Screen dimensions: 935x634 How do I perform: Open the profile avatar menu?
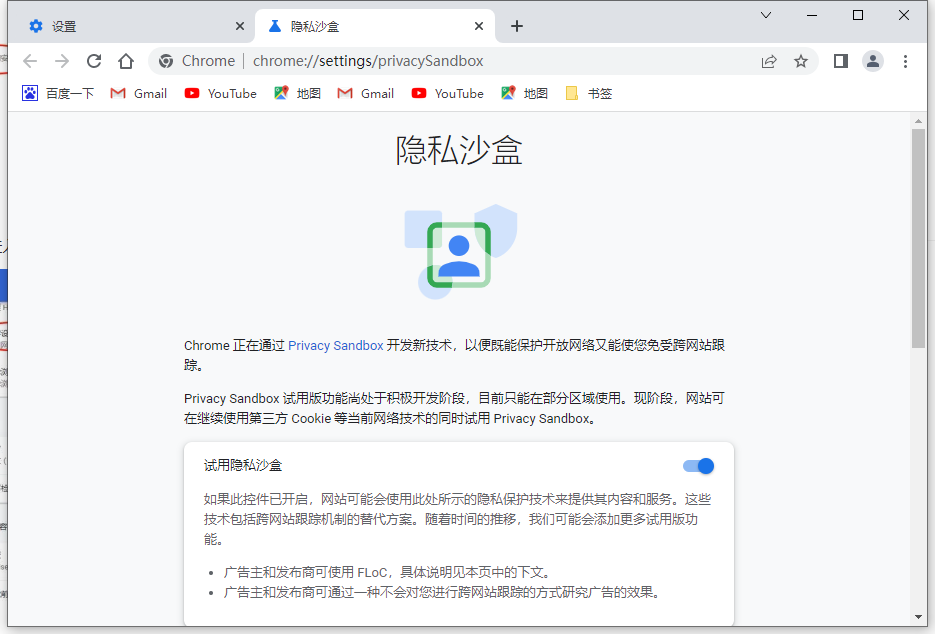click(873, 61)
